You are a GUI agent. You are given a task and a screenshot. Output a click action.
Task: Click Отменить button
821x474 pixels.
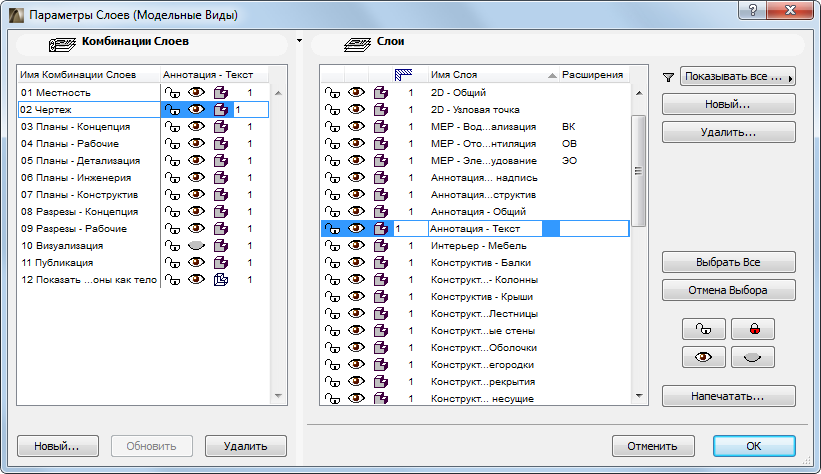pos(653,446)
